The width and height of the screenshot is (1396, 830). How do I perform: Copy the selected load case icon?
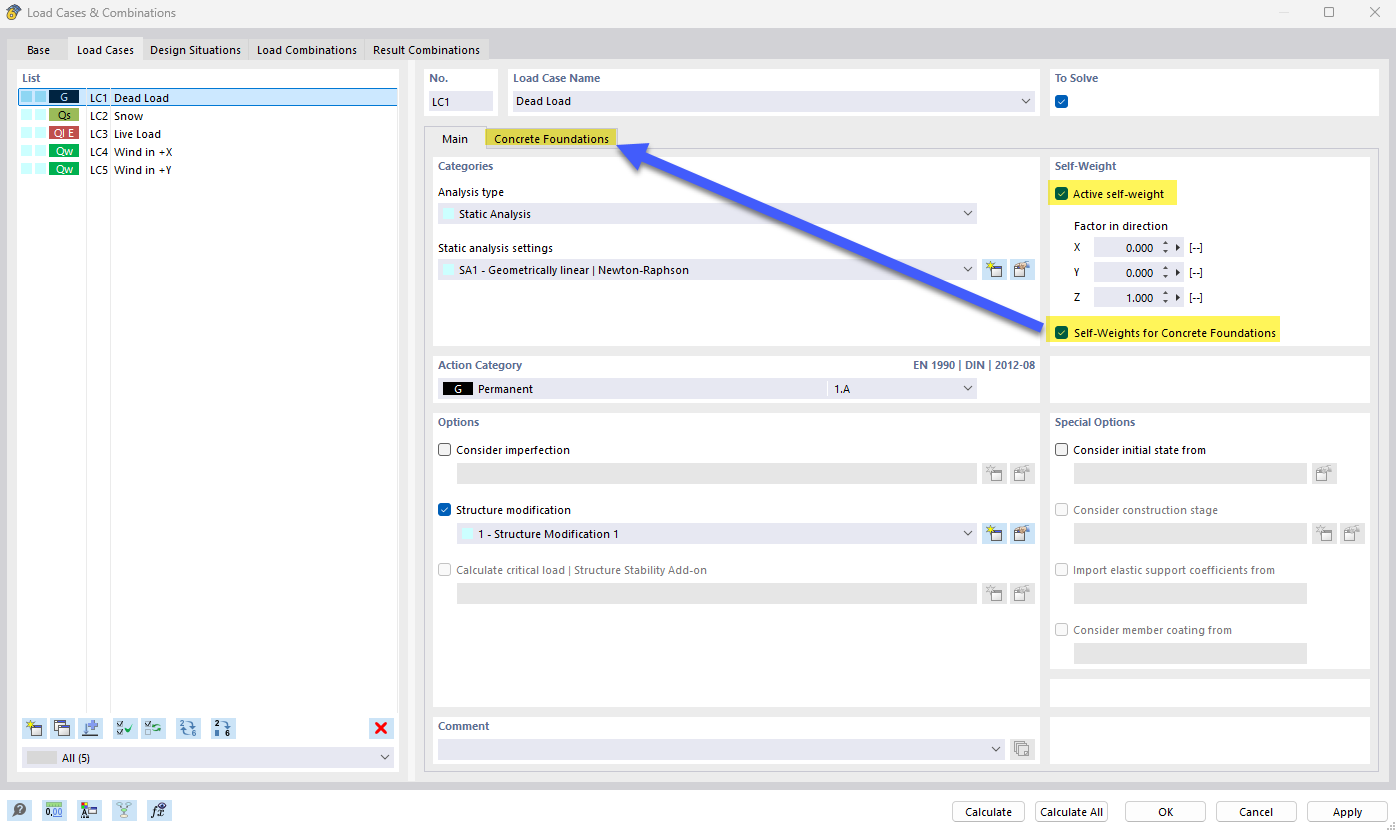[x=62, y=728]
